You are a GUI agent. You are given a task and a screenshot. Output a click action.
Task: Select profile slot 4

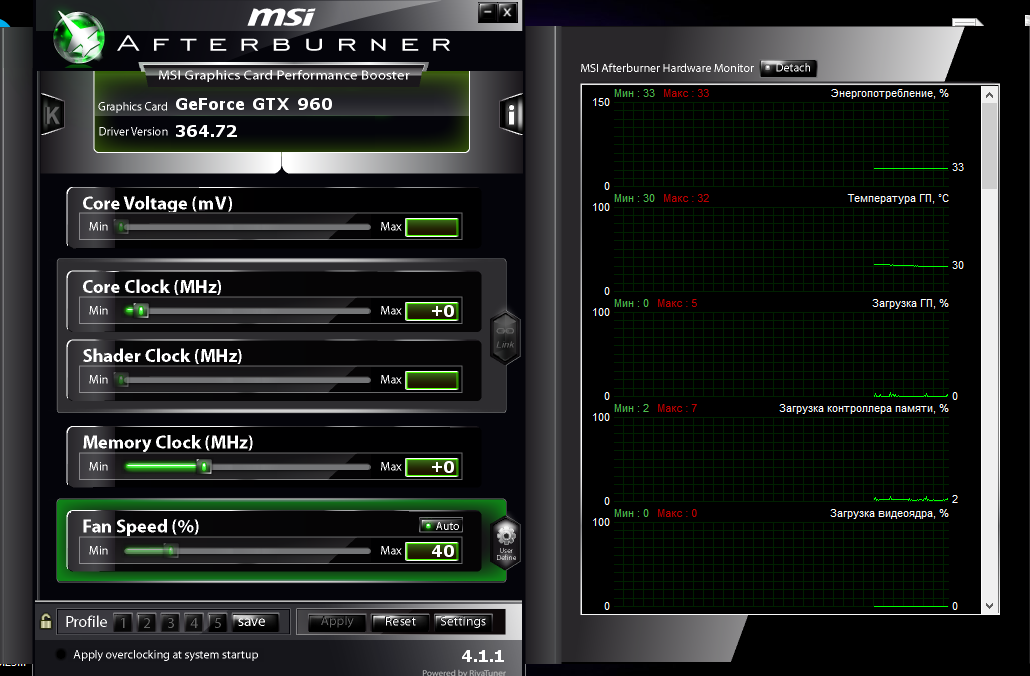tap(194, 622)
